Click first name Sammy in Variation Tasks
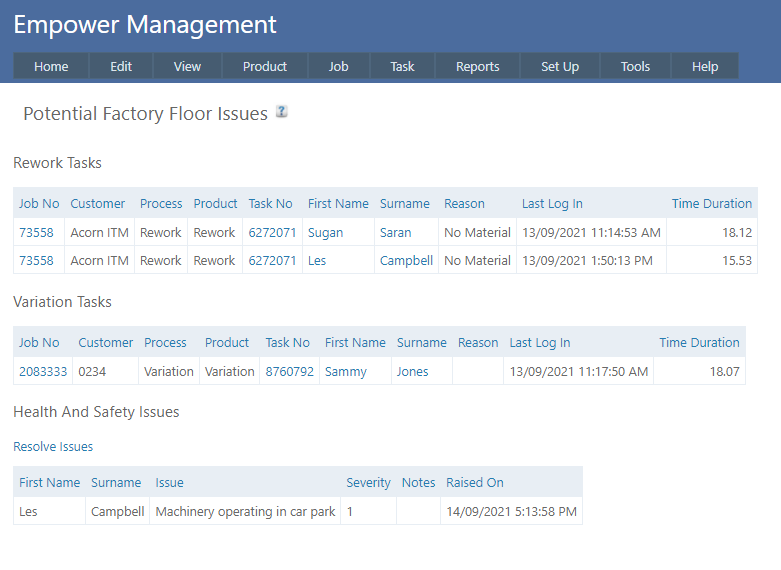Viewport: 781px width, 570px height. coord(346,371)
